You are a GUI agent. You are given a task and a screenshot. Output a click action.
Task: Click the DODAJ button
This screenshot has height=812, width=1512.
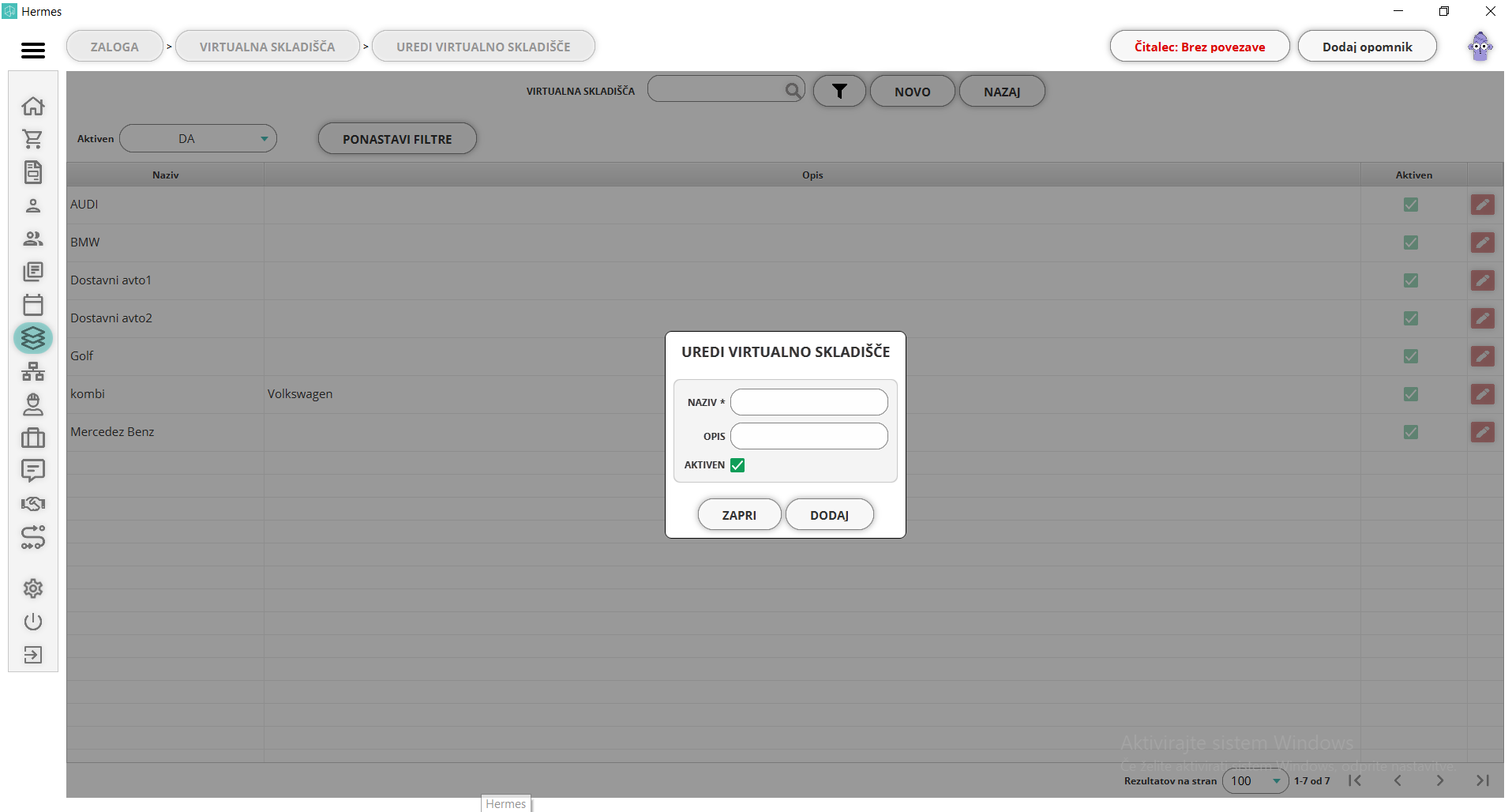(829, 515)
